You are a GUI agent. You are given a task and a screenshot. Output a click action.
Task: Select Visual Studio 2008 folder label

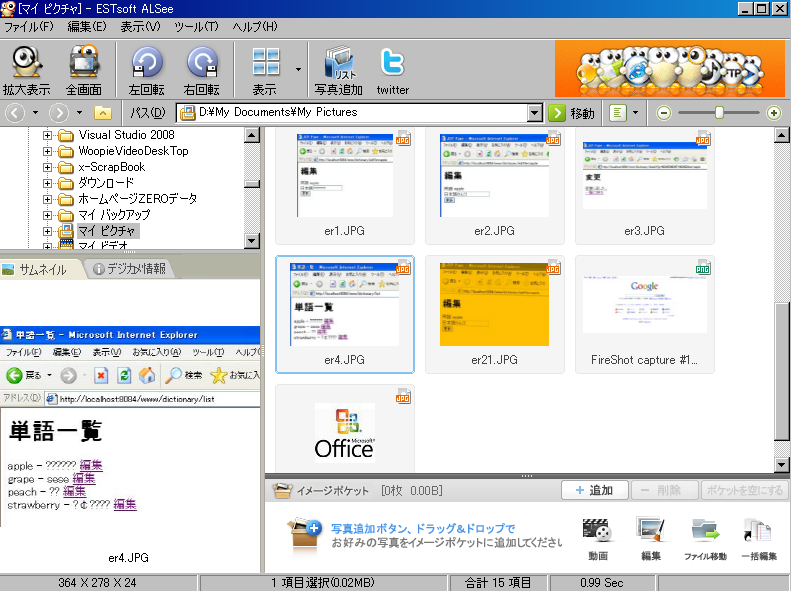(x=127, y=135)
